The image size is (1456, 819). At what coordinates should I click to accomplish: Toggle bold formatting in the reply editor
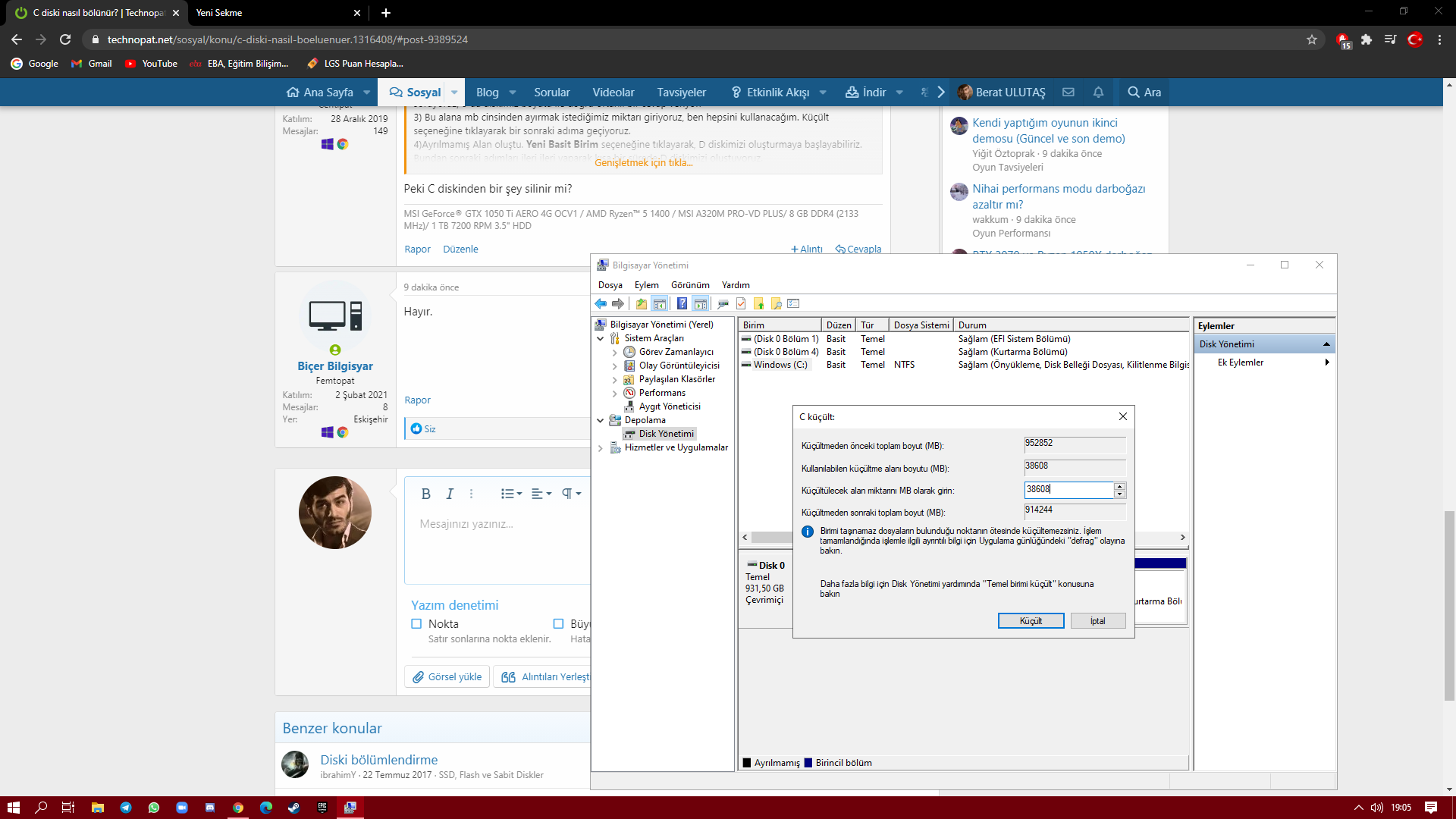pos(425,494)
